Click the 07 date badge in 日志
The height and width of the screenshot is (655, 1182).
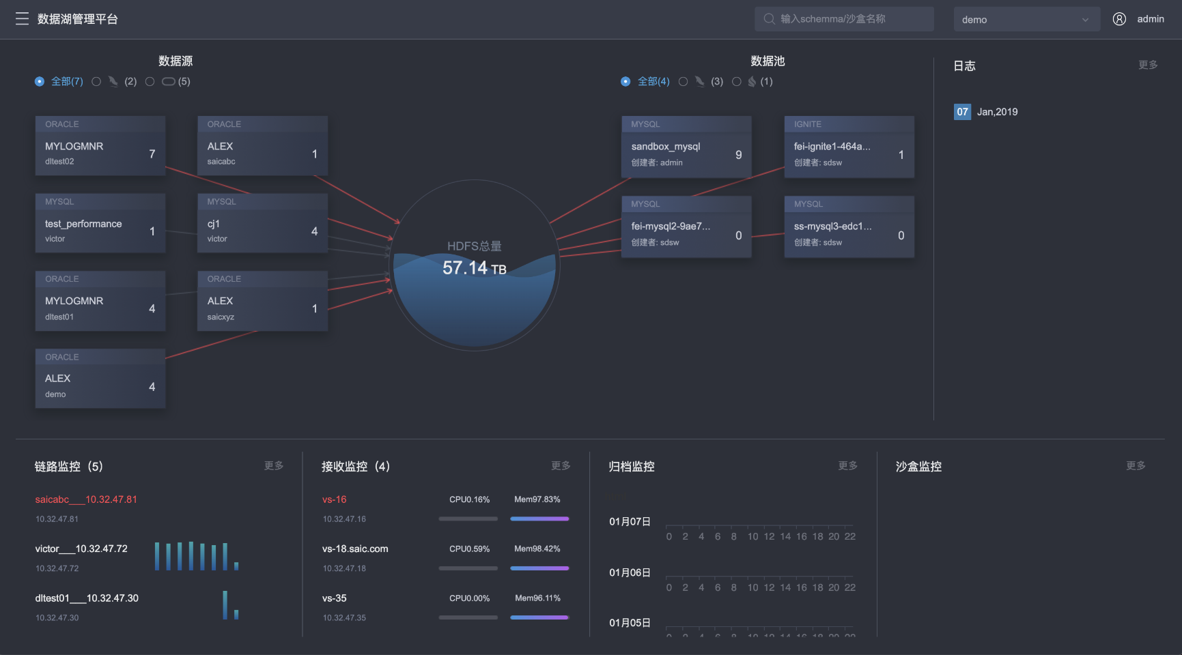(x=962, y=112)
